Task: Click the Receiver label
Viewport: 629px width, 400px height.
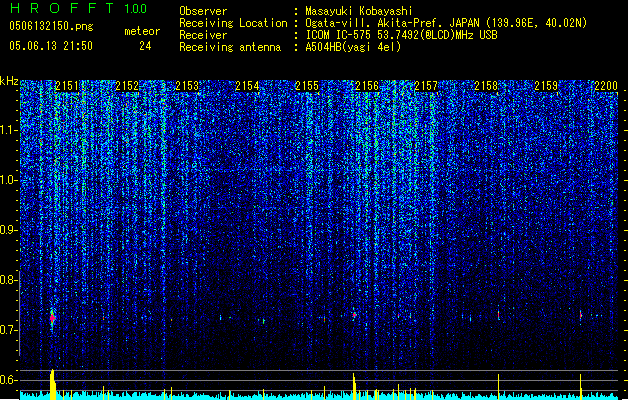Action: point(203,35)
